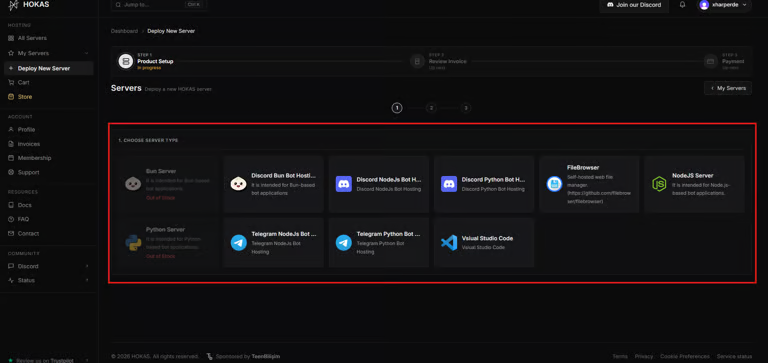768x363 pixels.
Task: Click the Discord Python Bot Discord icon
Action: point(449,184)
